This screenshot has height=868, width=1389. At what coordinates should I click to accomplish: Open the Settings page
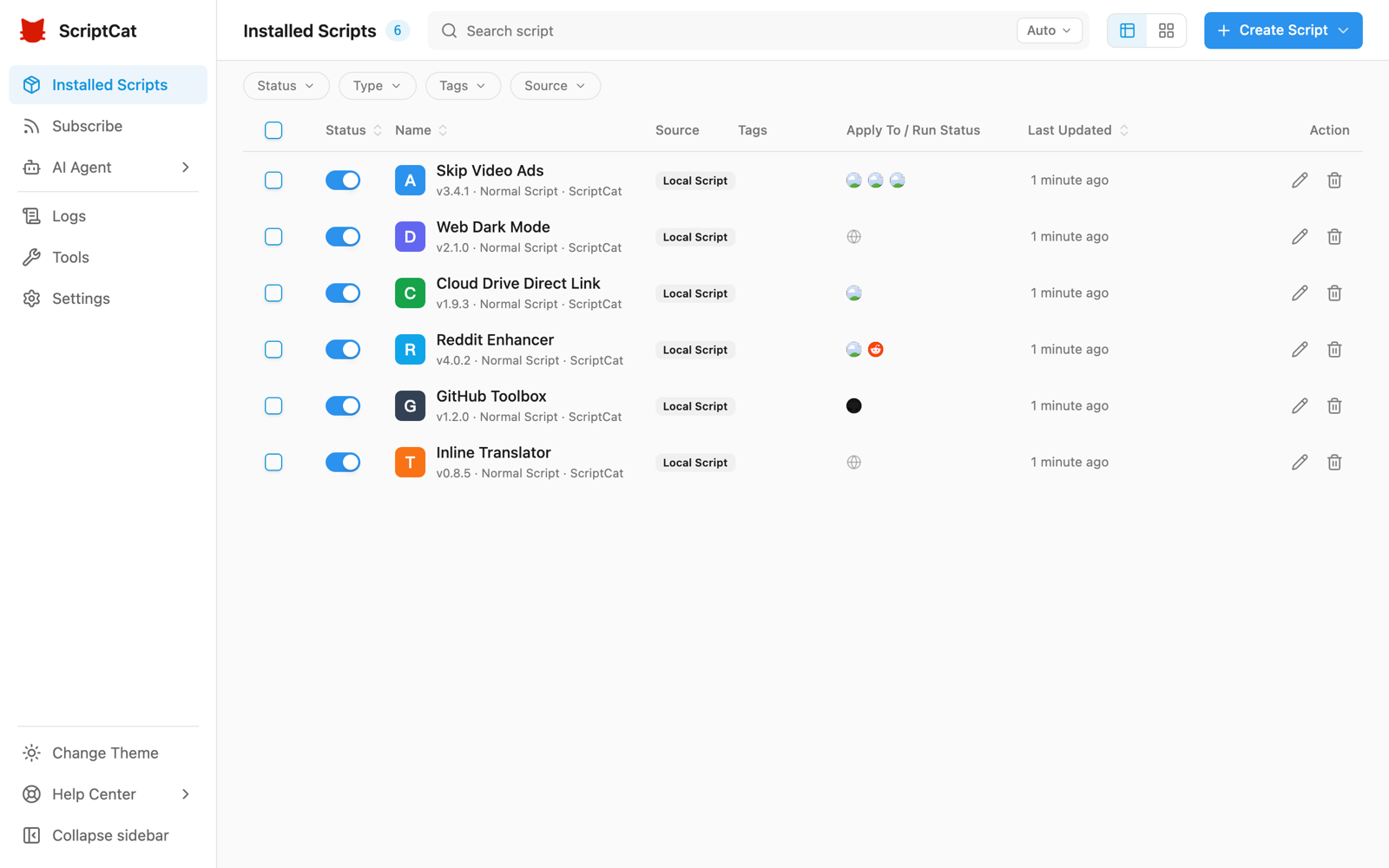(x=108, y=299)
